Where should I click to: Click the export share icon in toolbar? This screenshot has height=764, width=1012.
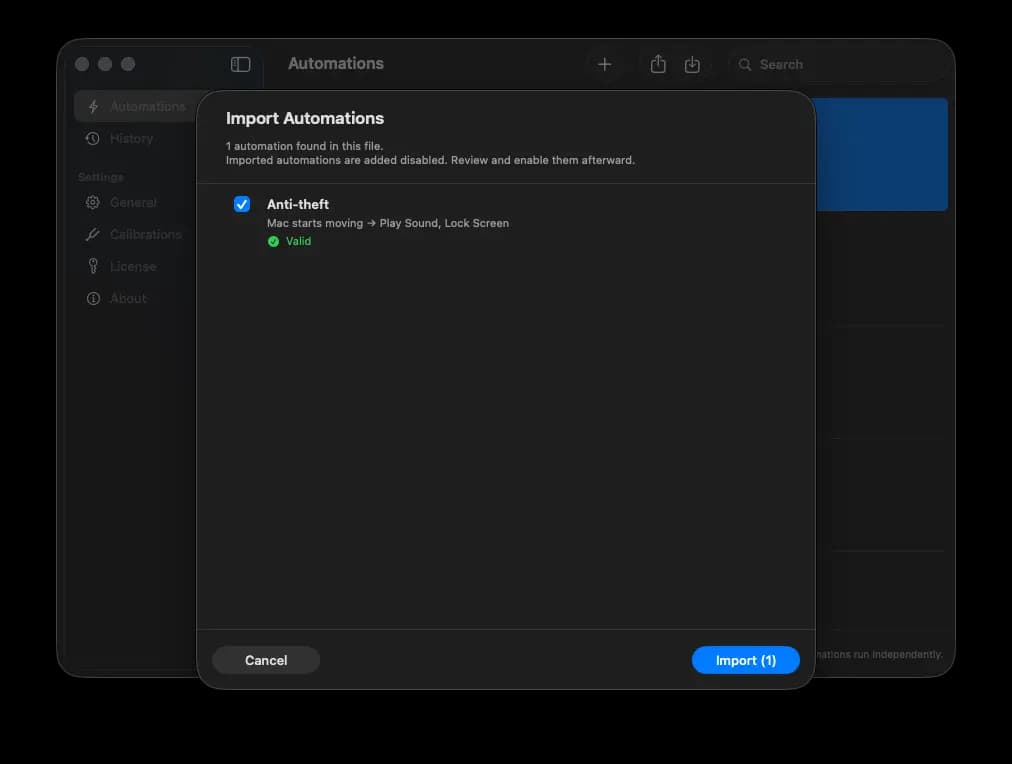[658, 64]
